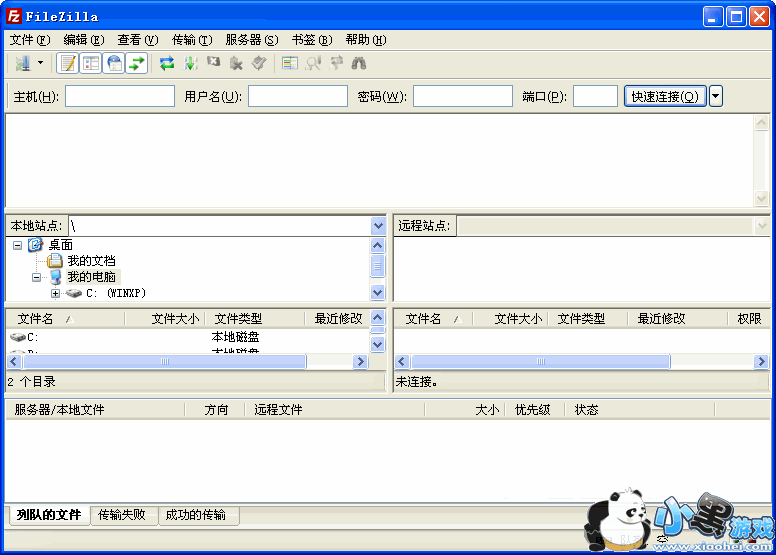Toggle directory comparison colored list icon
The width and height of the screenshot is (776, 555).
[290, 63]
